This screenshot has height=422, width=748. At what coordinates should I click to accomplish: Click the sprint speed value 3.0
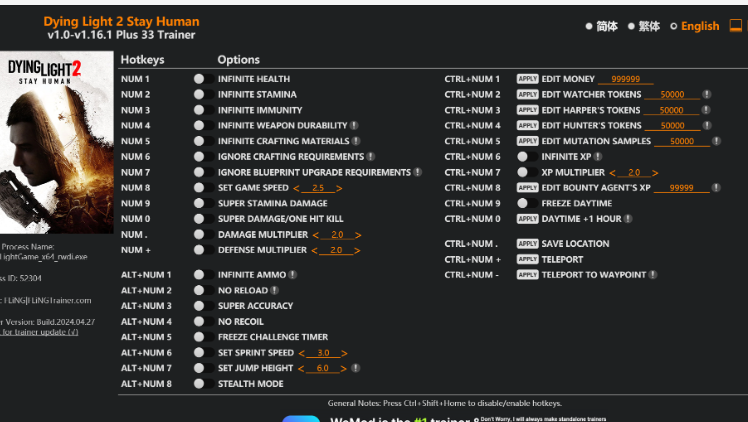point(323,353)
